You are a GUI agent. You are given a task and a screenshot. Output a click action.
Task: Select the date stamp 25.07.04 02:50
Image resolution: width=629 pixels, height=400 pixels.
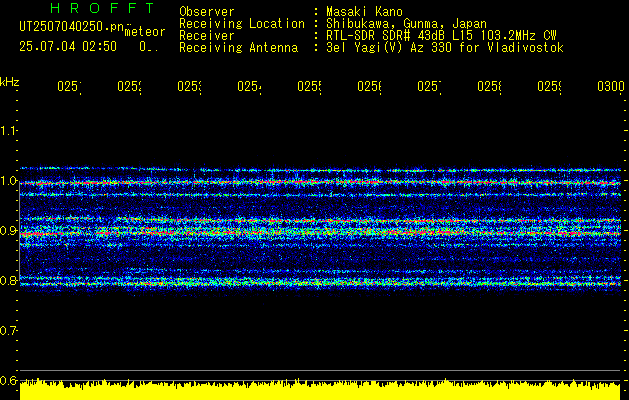68,47
